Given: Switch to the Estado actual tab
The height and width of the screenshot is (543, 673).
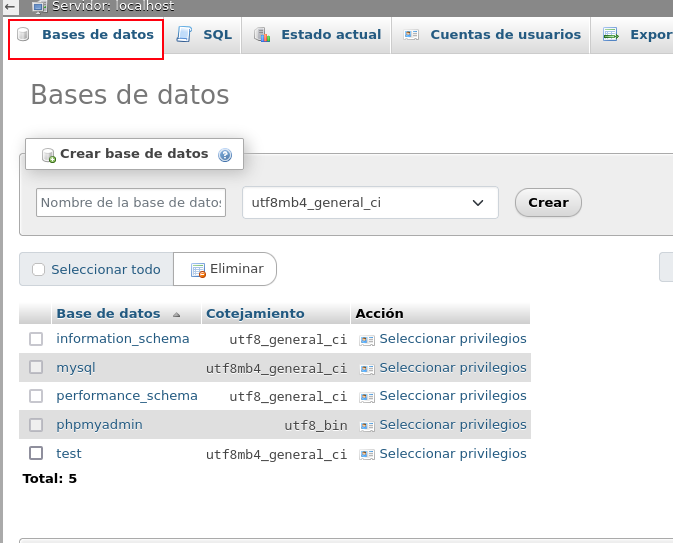Looking at the screenshot, I should 330,35.
